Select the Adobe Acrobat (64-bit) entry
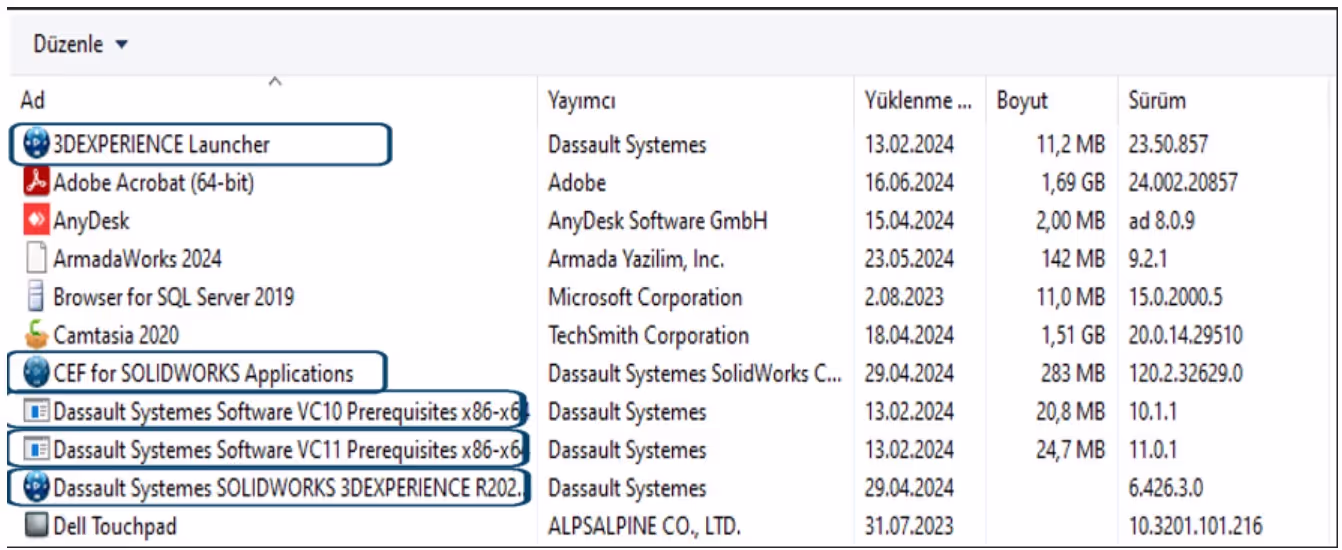Screen dimensions: 1342x550 point(154,182)
